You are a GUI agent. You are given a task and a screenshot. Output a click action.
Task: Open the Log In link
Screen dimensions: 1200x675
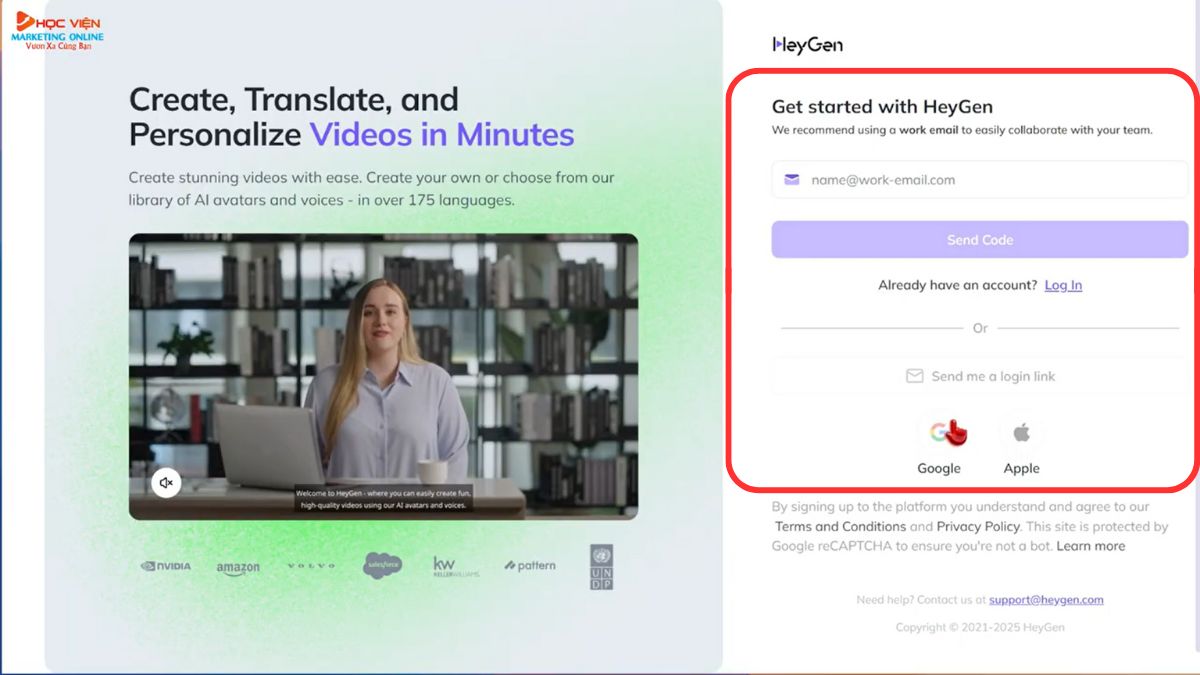[x=1063, y=285]
